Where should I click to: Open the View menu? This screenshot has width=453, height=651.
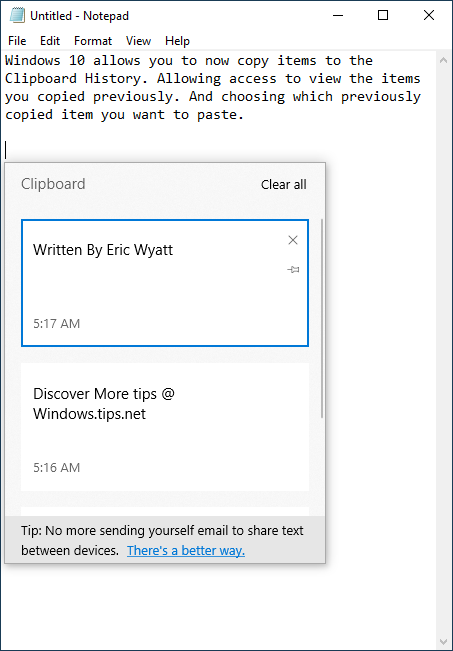pos(138,41)
